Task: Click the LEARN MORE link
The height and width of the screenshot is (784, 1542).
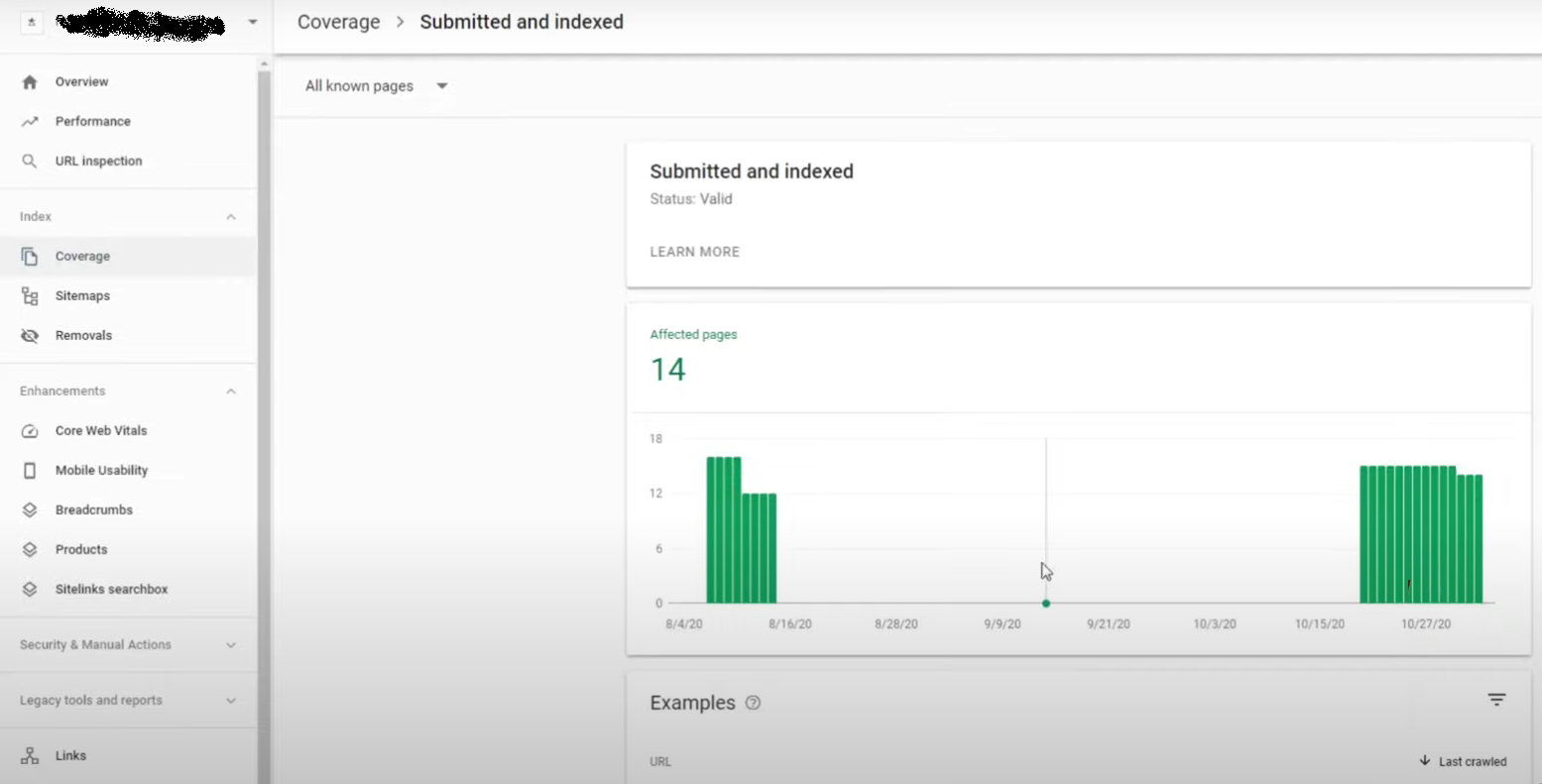Action: (x=694, y=252)
